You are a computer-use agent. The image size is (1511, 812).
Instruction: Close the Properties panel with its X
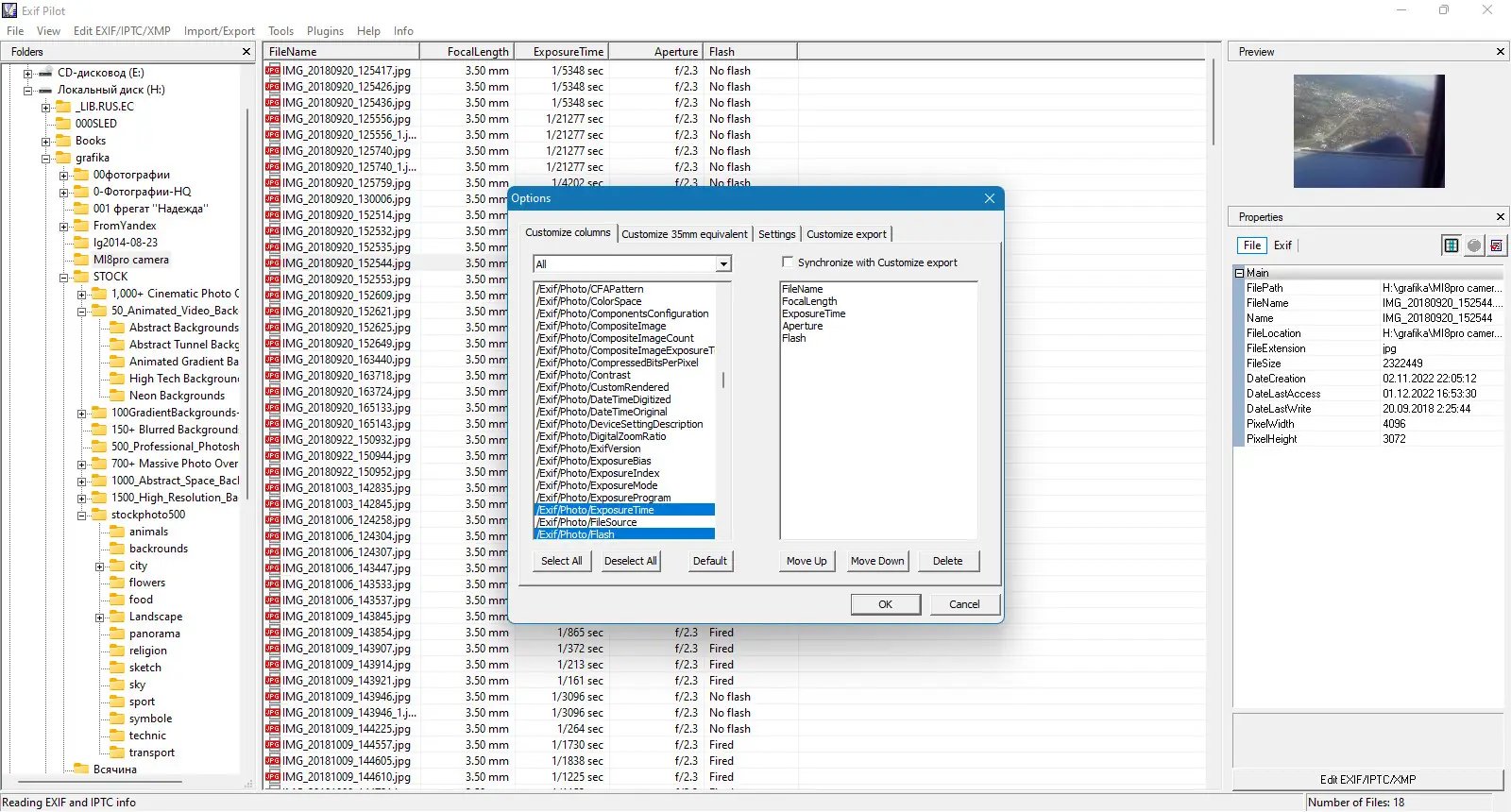click(x=1501, y=217)
